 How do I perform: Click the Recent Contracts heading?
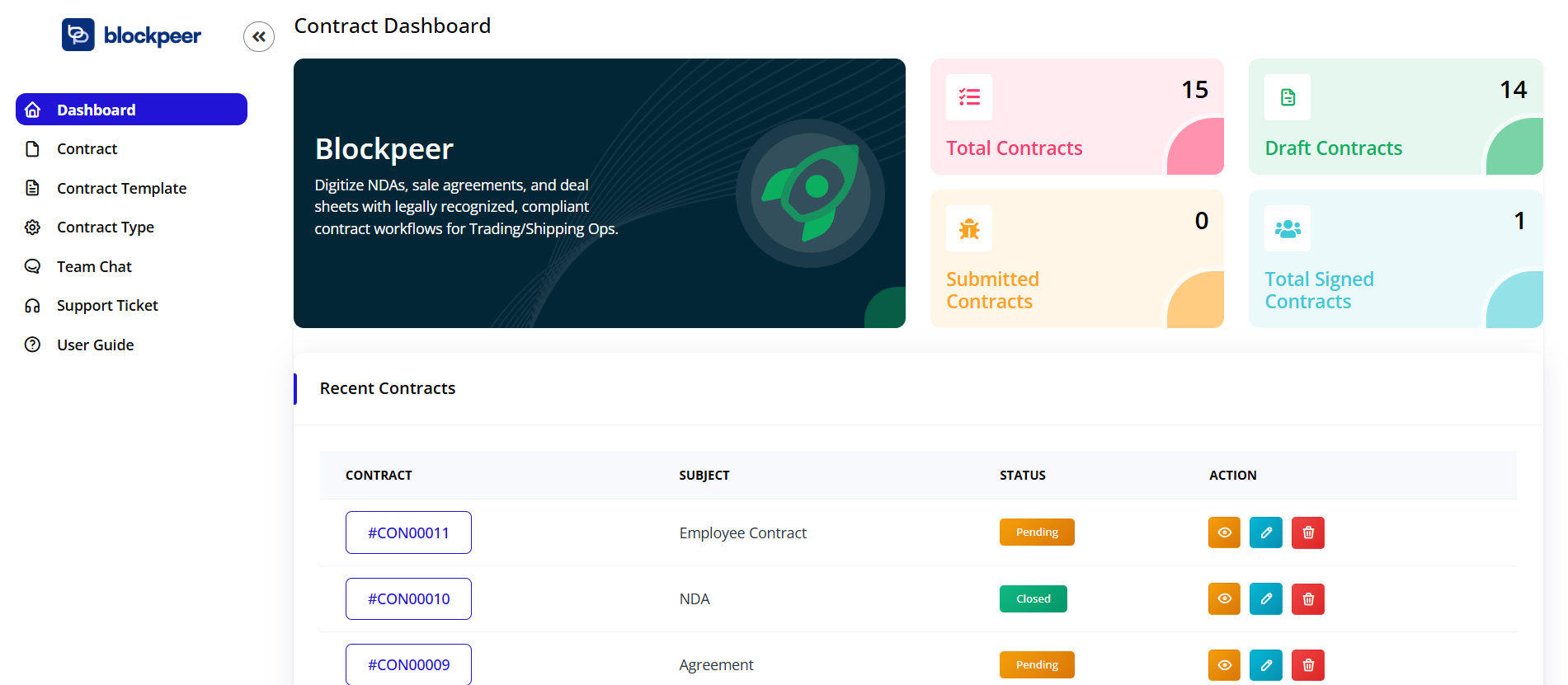[x=388, y=387]
